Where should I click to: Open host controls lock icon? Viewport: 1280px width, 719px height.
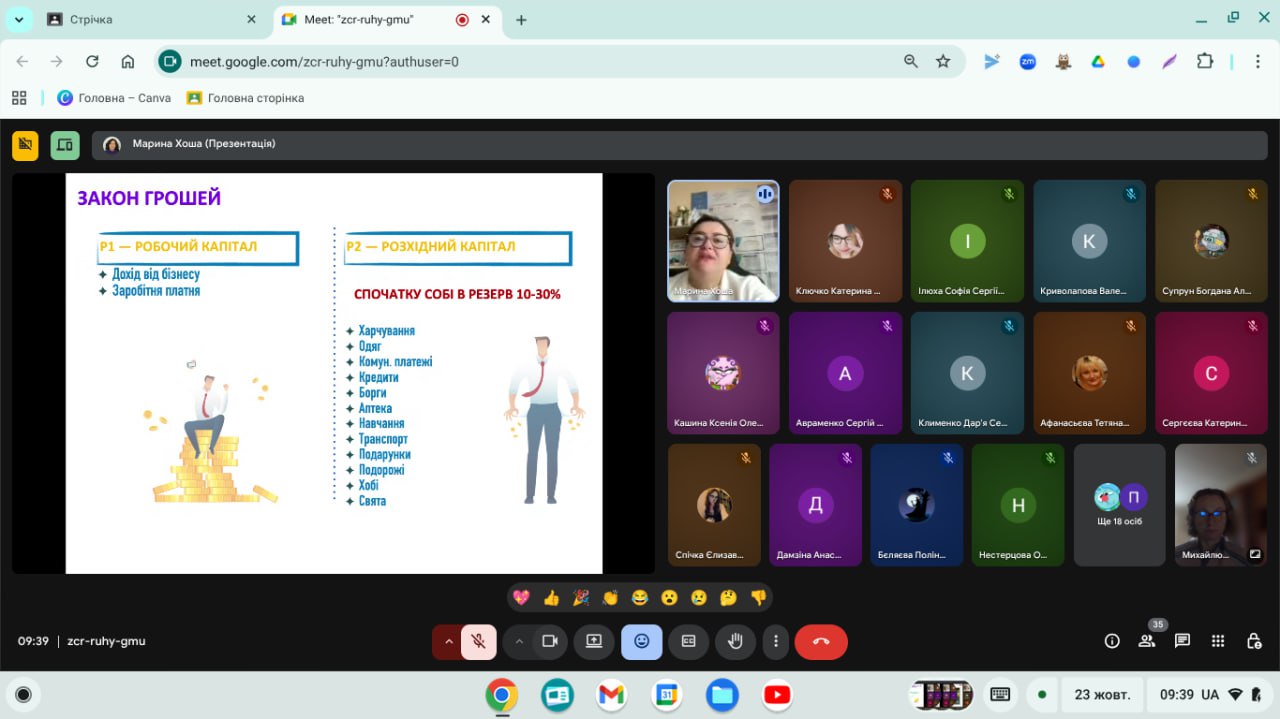click(x=1254, y=642)
